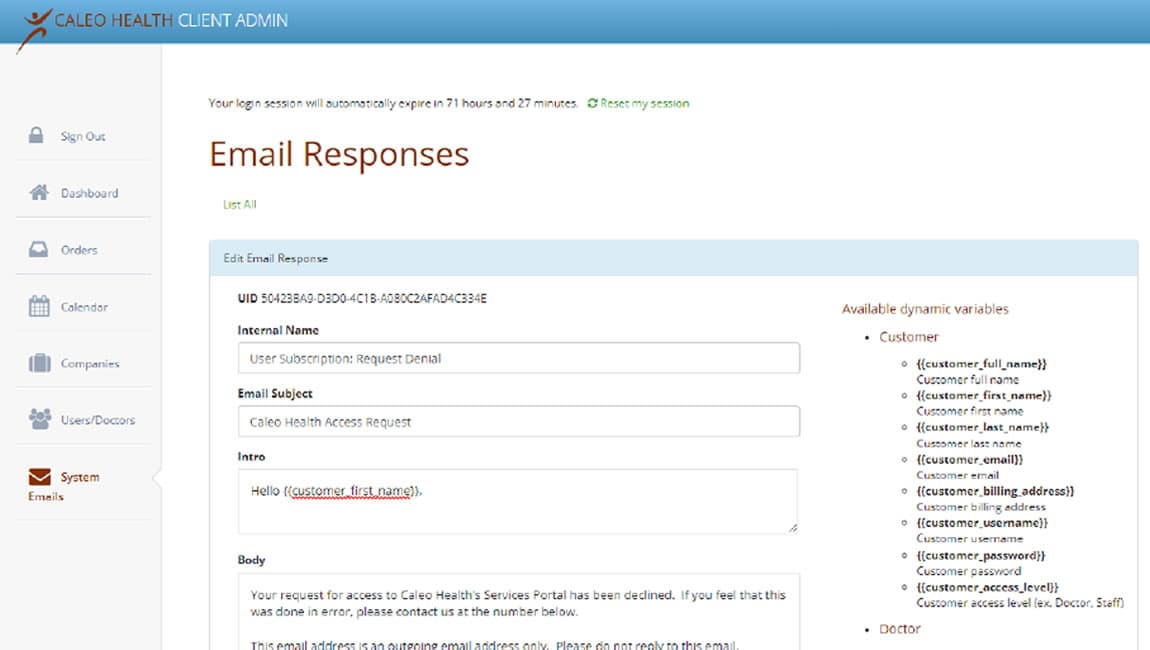Screen dimensions: 1150x650
Task: Focus the Internal Name input field
Action: pyautogui.click(x=518, y=357)
